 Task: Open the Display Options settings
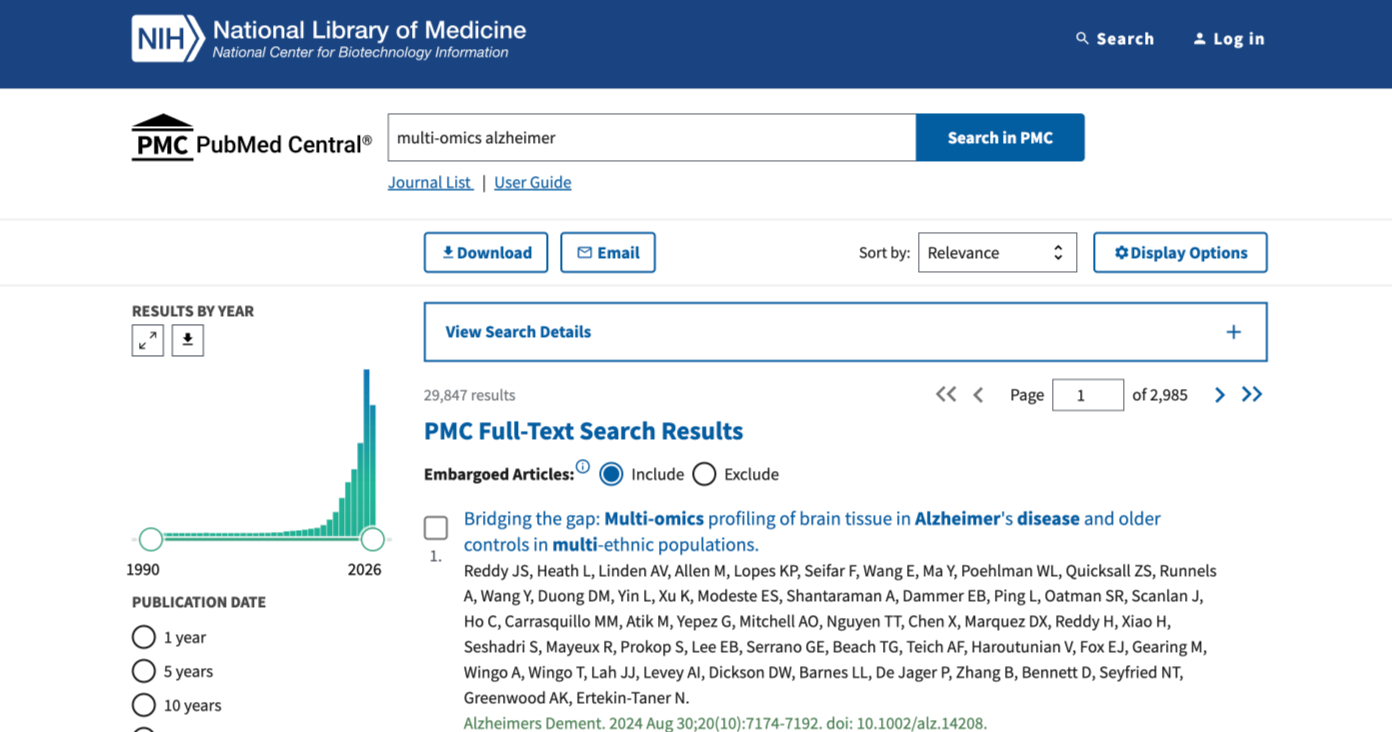point(1180,253)
